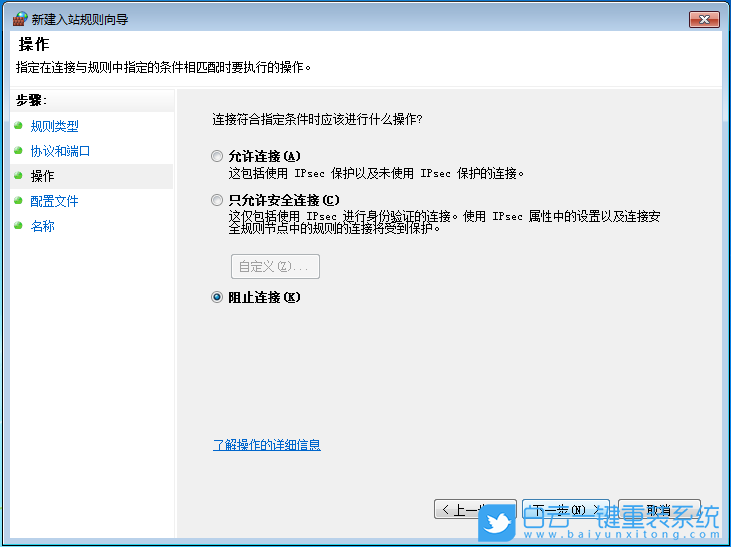Click the 上一步 back button
This screenshot has width=731, height=547.
coord(475,509)
